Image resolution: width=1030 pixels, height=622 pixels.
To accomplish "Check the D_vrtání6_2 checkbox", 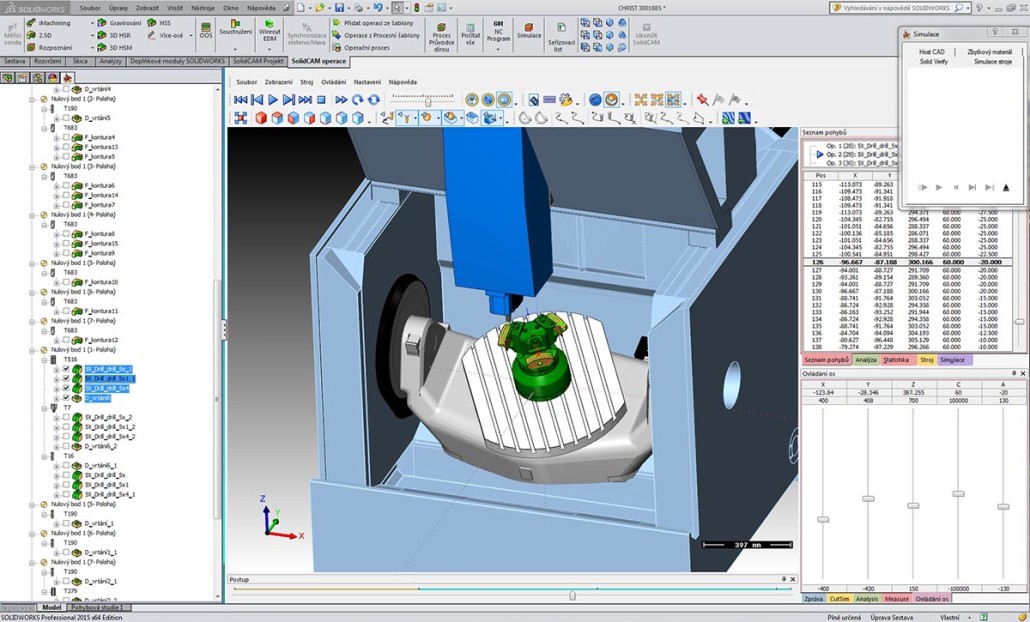I will pyautogui.click(x=66, y=446).
